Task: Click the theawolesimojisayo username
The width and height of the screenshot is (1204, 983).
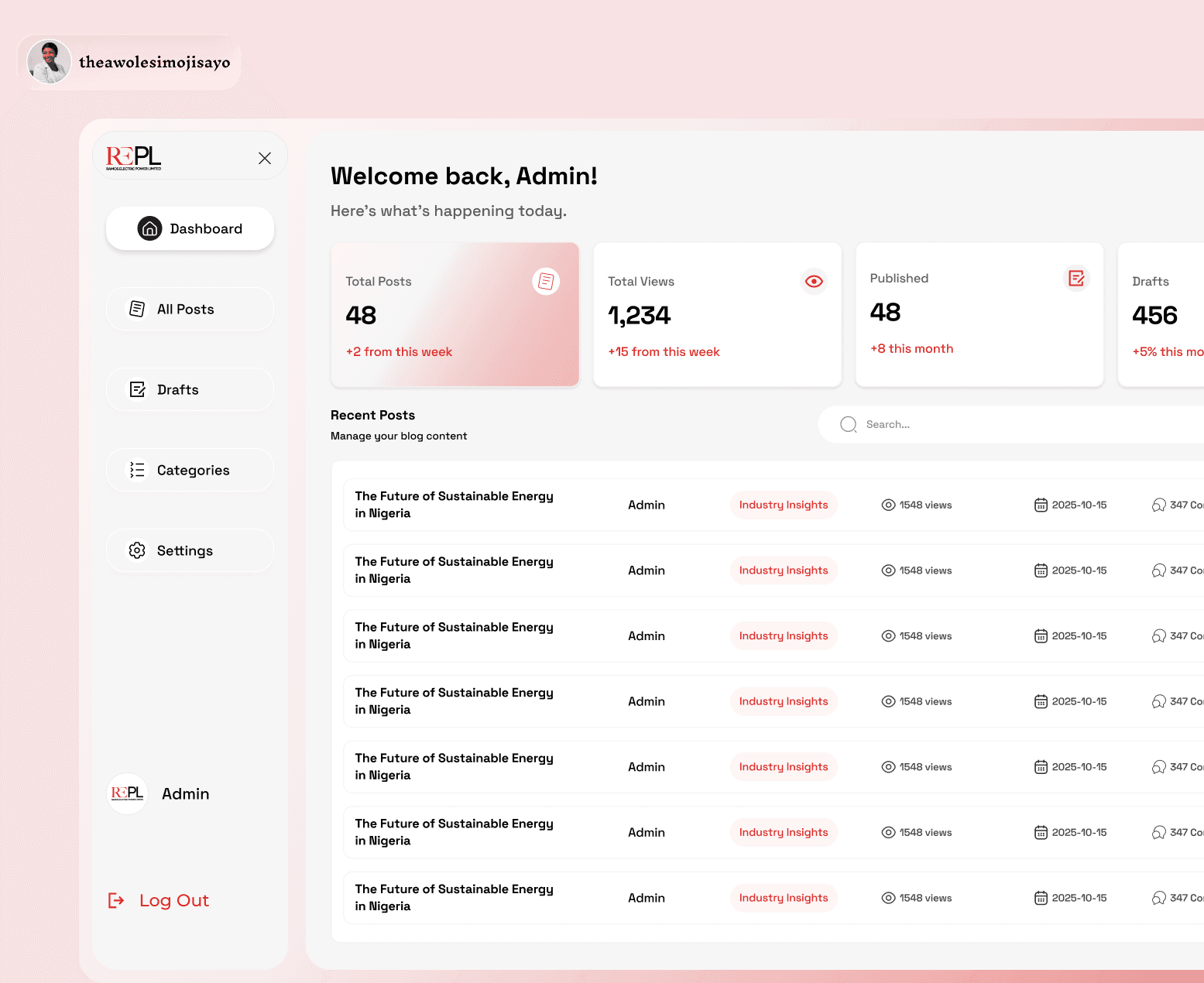Action: (x=155, y=62)
